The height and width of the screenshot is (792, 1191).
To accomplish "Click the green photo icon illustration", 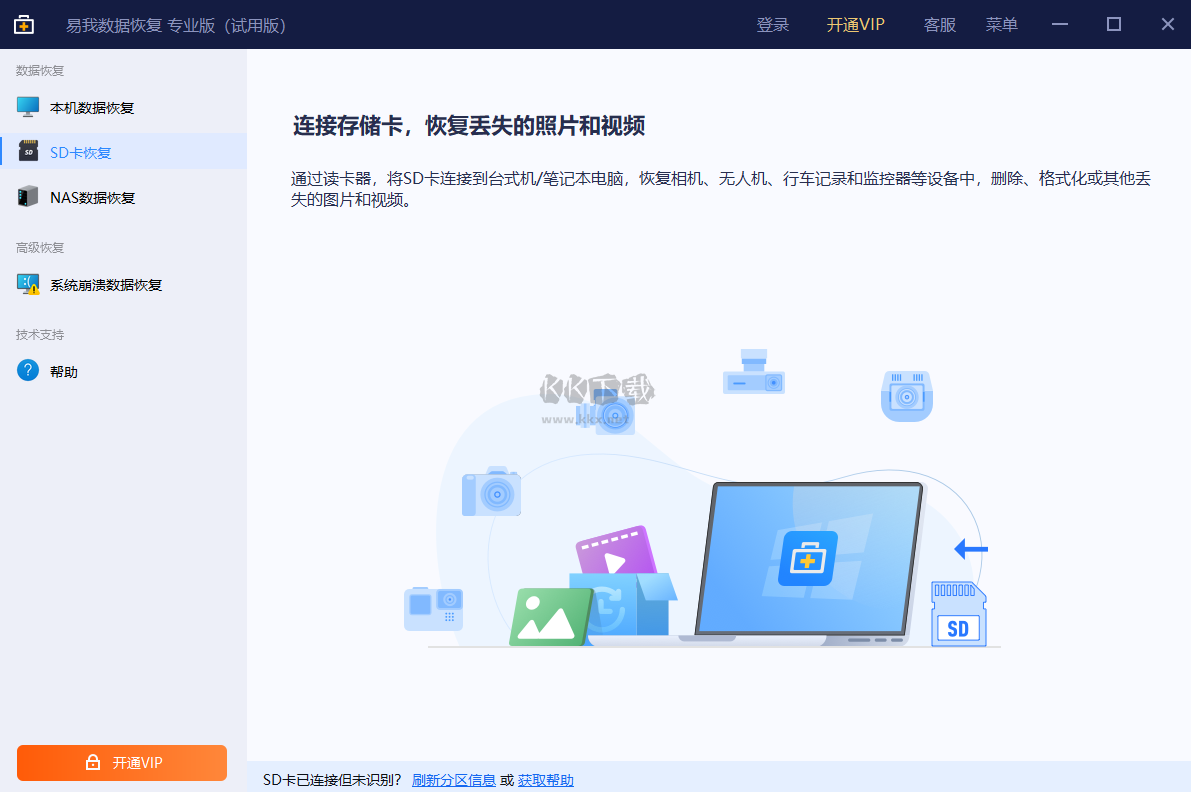I will (552, 614).
